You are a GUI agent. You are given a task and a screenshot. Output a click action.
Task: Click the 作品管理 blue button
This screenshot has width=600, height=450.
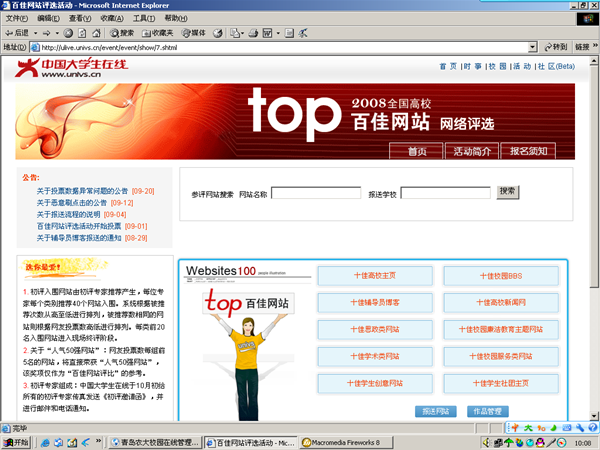click(x=488, y=412)
